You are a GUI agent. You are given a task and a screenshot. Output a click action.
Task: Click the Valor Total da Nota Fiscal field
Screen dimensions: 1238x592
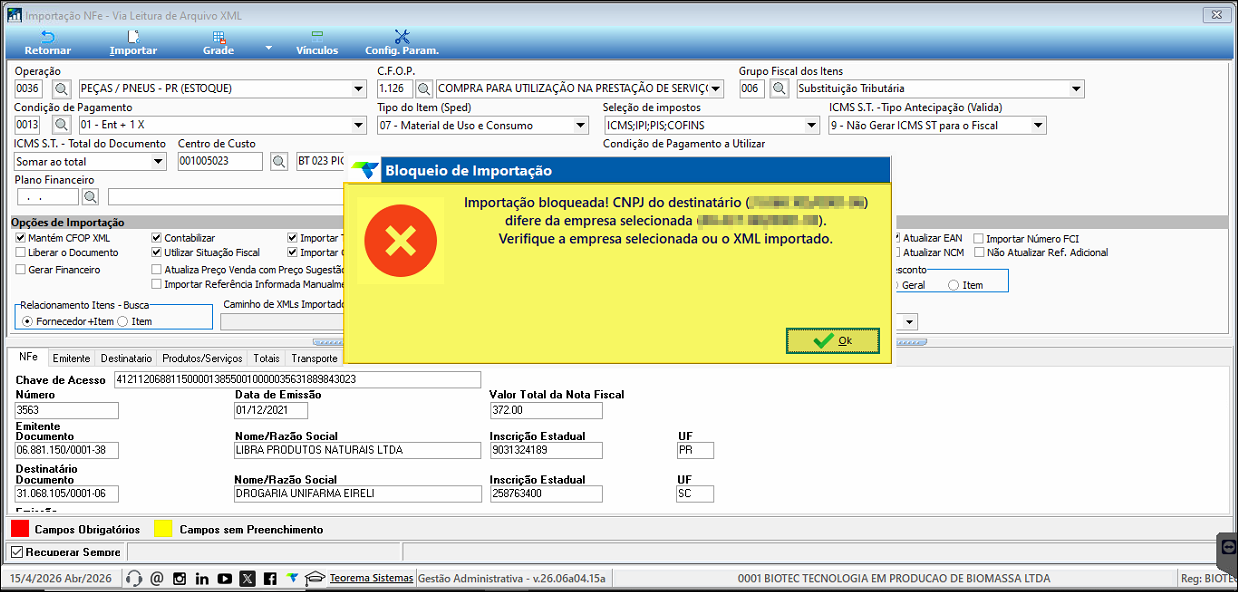coord(546,410)
